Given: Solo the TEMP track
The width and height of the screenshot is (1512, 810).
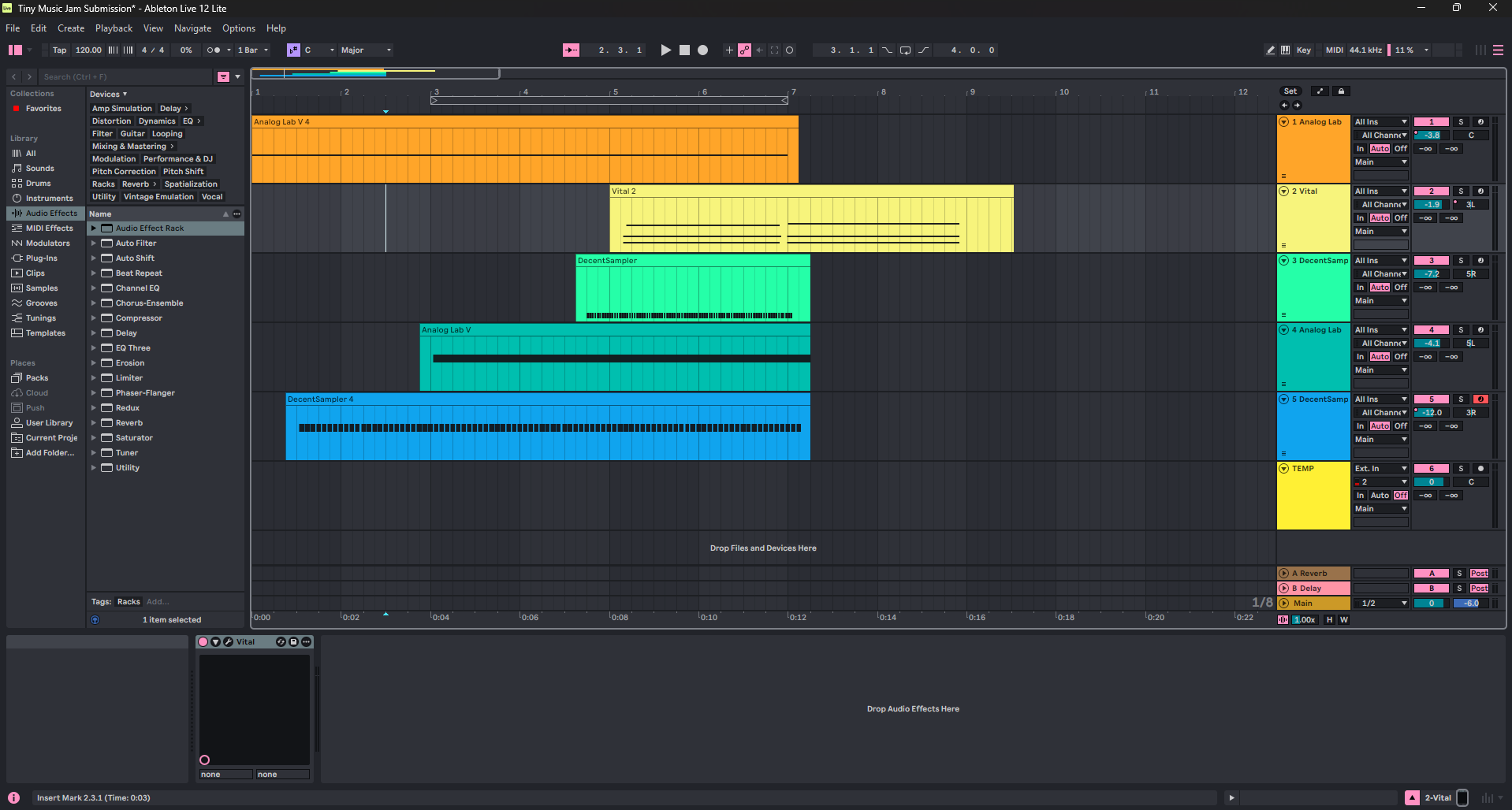Looking at the screenshot, I should pyautogui.click(x=1461, y=469).
